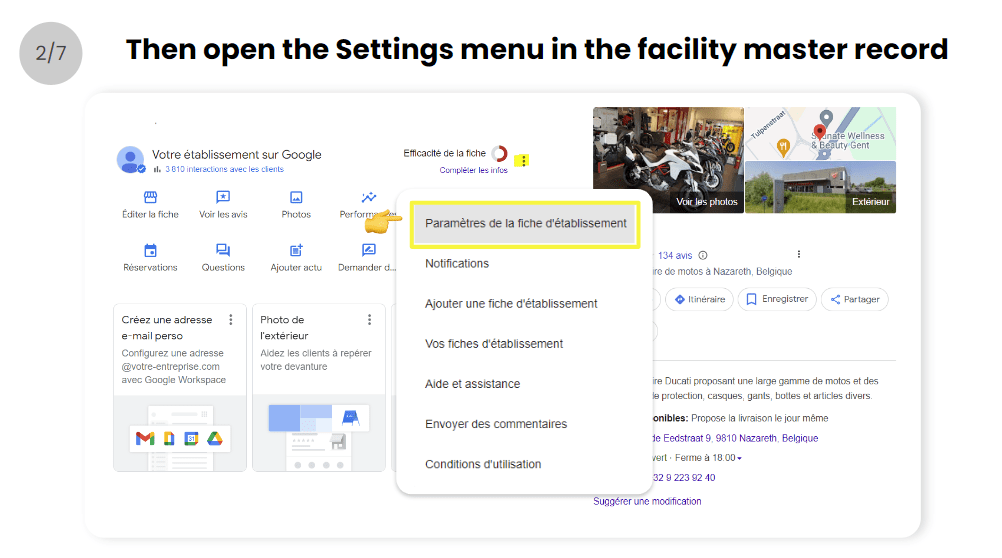Open Voir les avis icon

click(223, 197)
